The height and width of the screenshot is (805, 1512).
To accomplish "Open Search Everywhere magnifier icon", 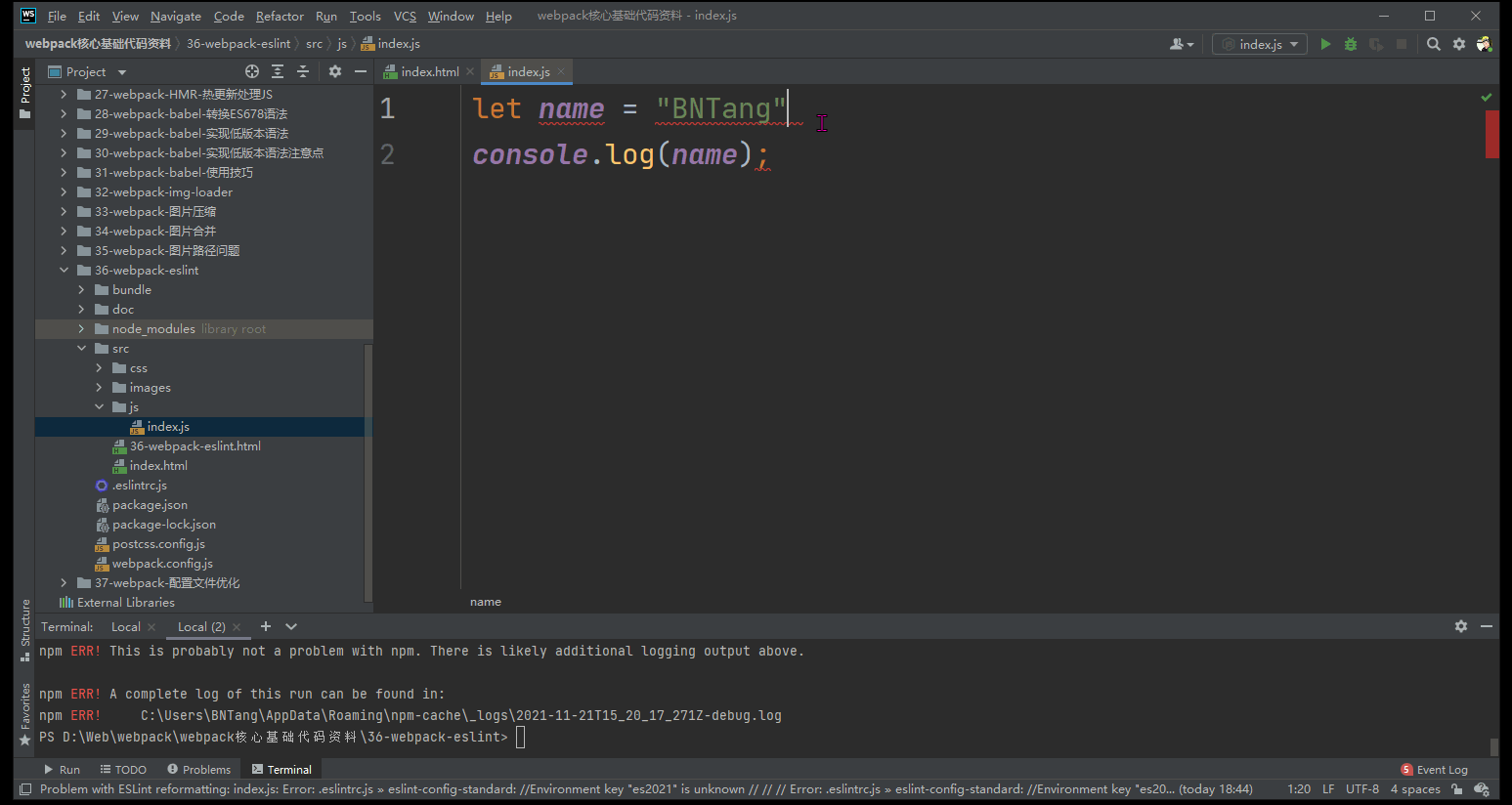I will click(x=1434, y=44).
